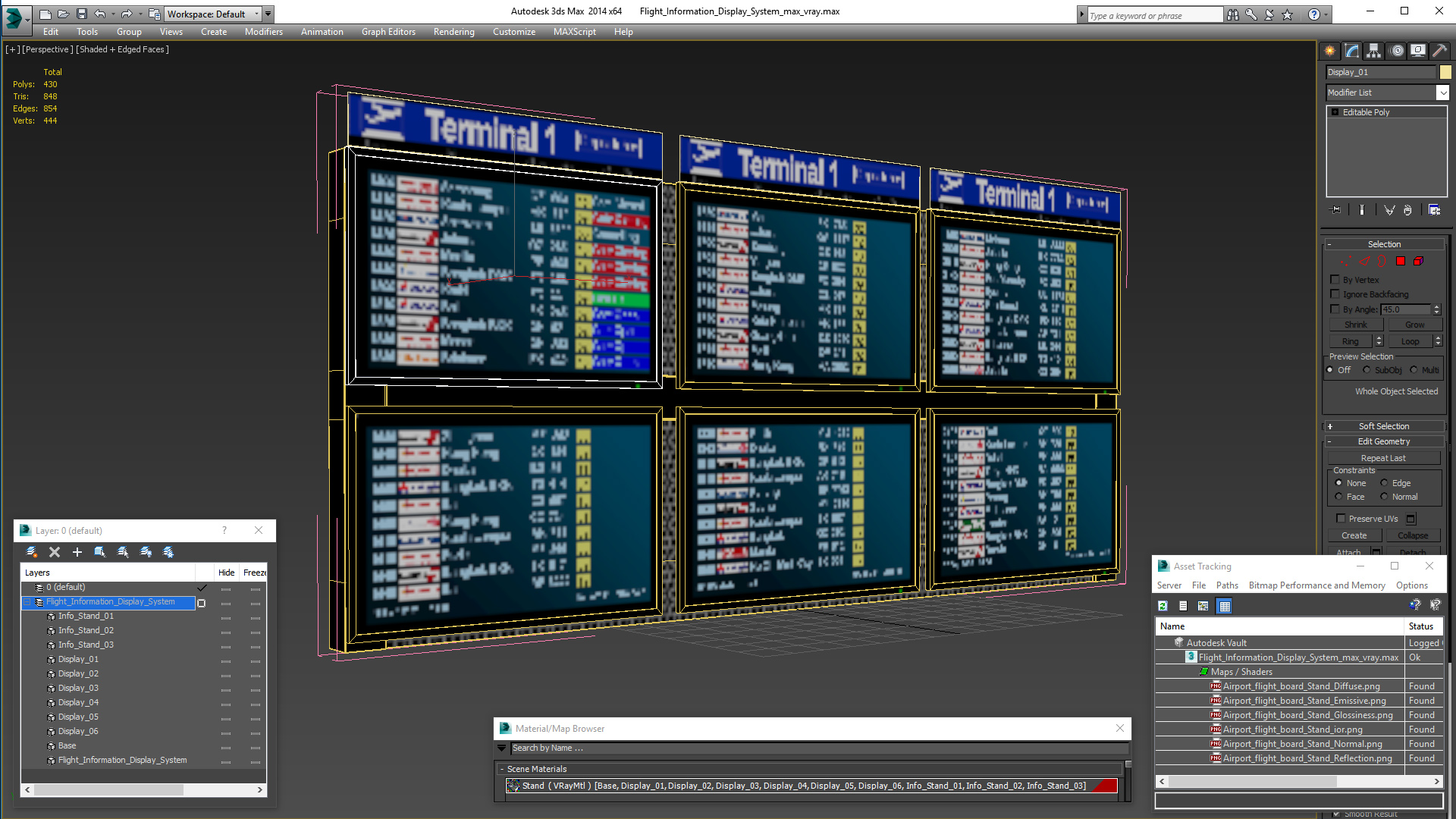The width and height of the screenshot is (1456, 819).
Task: Click the Display_01 object color swatch
Action: [x=1445, y=72]
